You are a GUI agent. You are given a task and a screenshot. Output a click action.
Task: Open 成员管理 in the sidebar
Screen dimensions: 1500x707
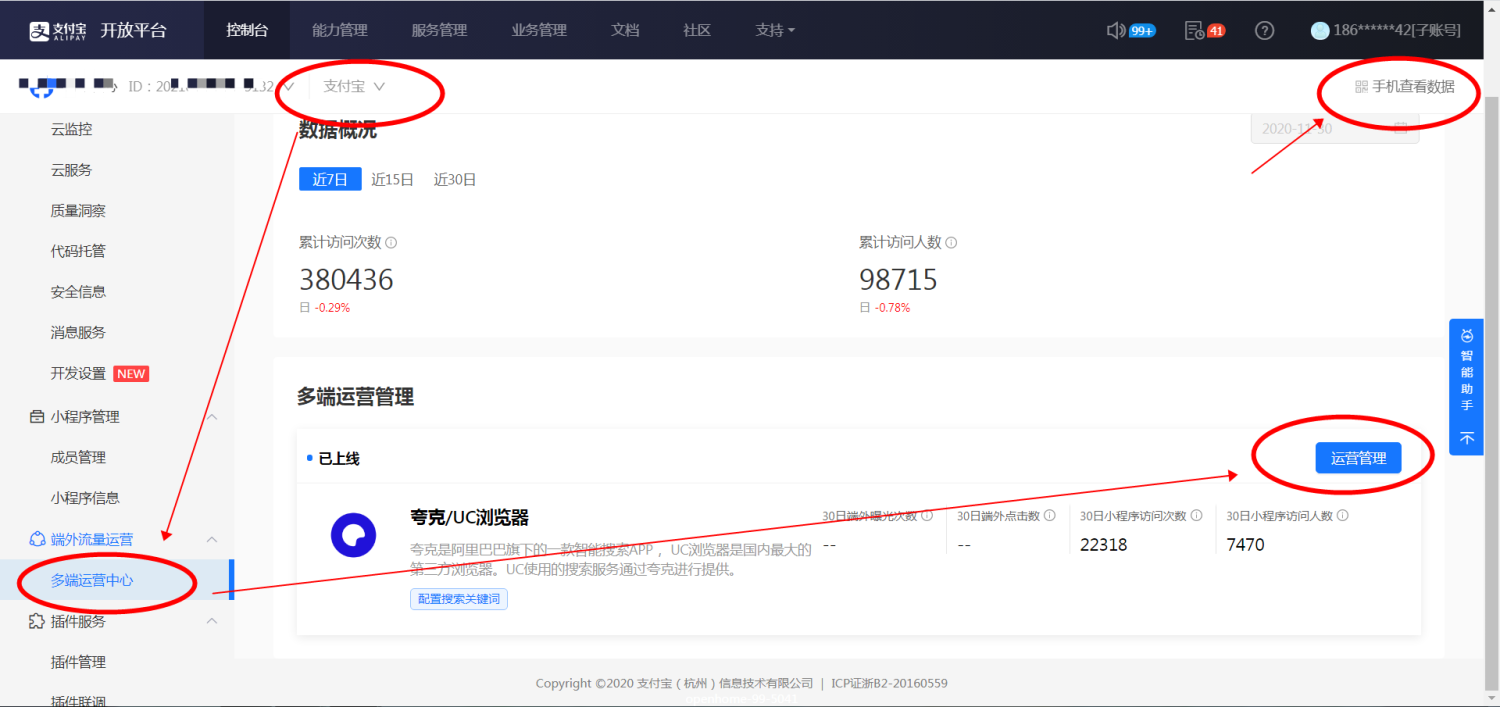pos(78,457)
